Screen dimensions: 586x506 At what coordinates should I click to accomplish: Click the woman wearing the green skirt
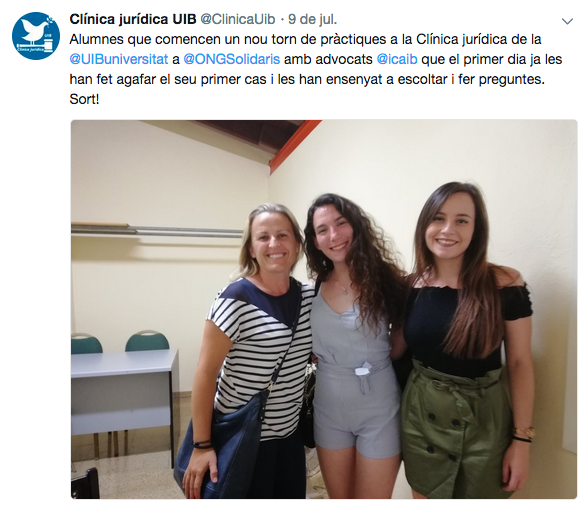pyautogui.click(x=467, y=340)
